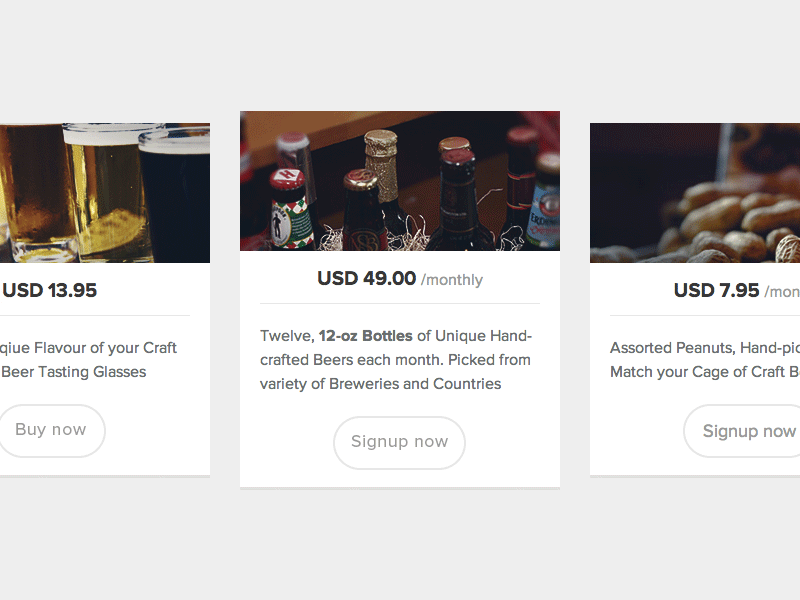Click the peanuts product photo

pos(695,190)
